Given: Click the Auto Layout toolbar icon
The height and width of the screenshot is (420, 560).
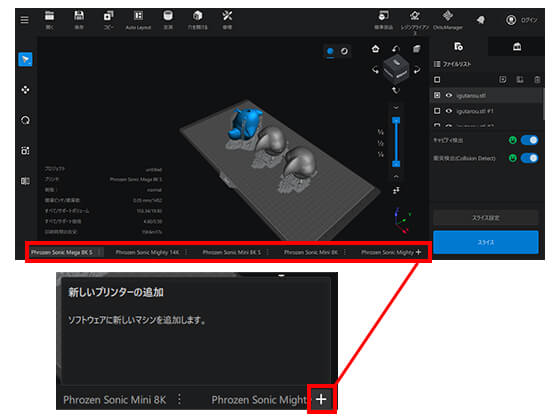Looking at the screenshot, I should [138, 20].
